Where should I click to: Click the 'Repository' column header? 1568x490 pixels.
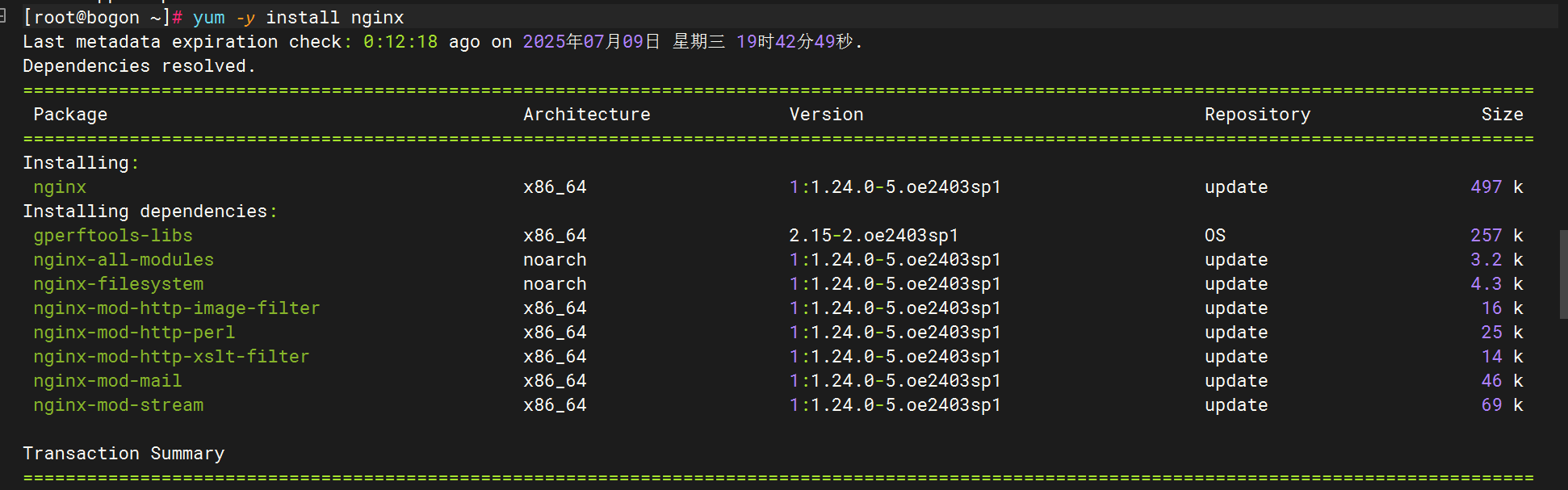pyautogui.click(x=1258, y=115)
